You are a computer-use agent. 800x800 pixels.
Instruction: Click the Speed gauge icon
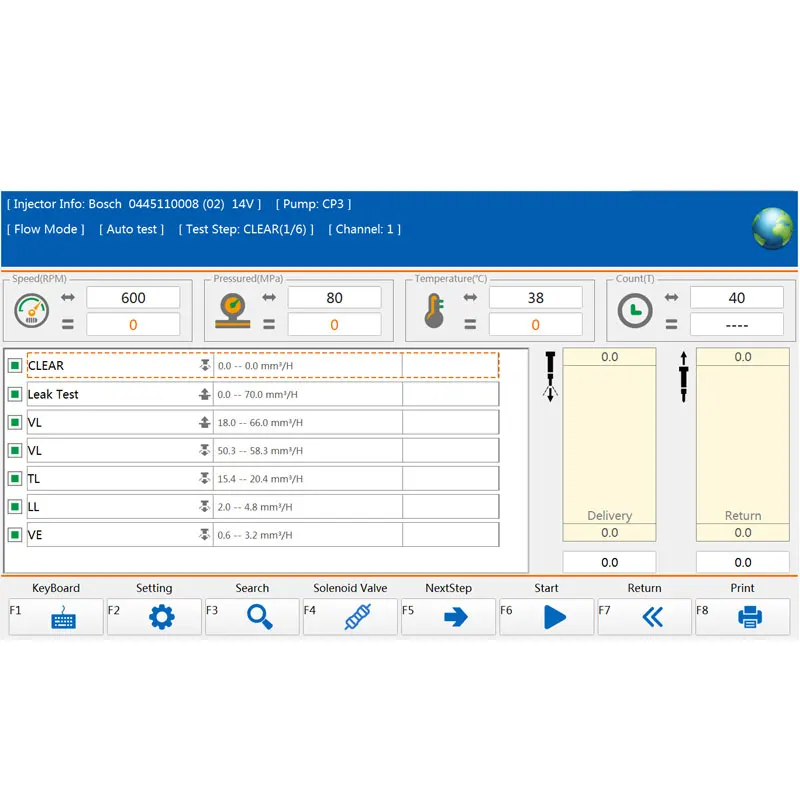pos(32,310)
